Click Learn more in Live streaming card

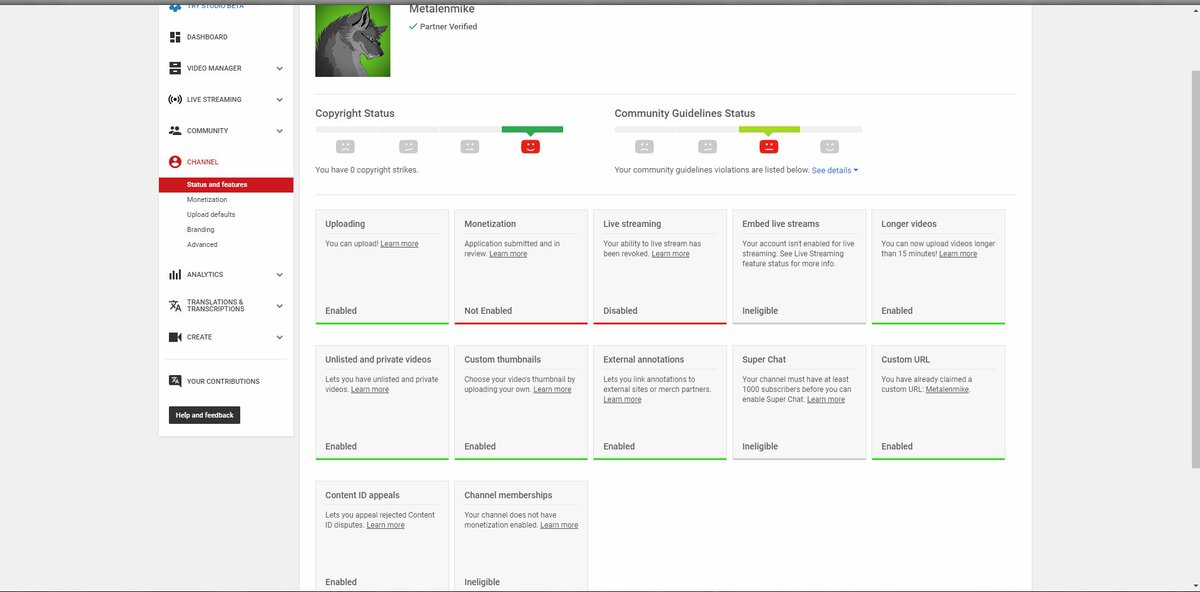[670, 254]
